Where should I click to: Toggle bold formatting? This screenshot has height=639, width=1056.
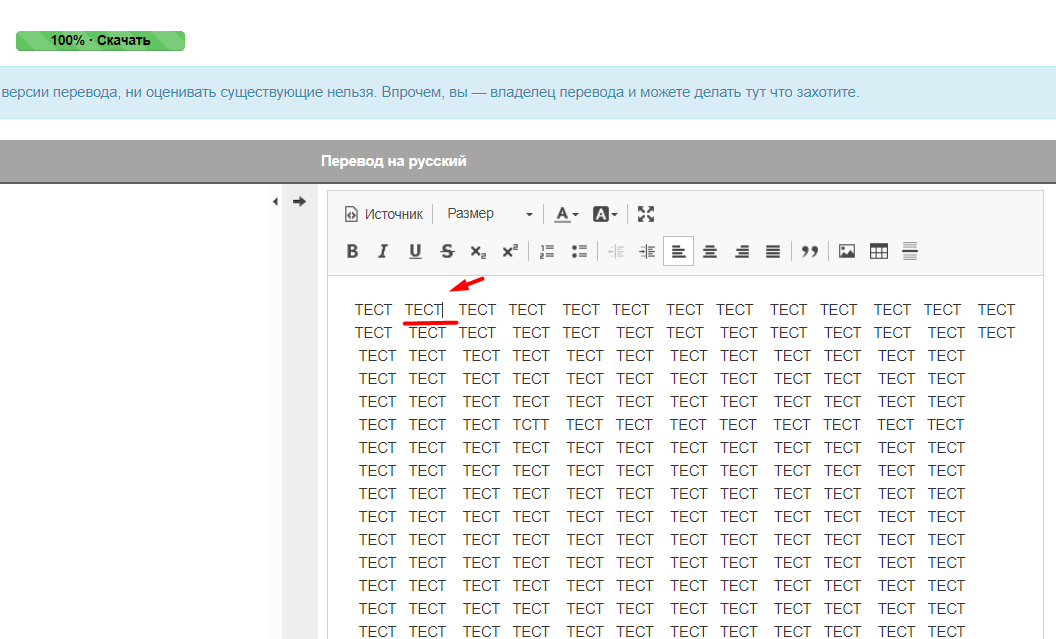coord(352,252)
